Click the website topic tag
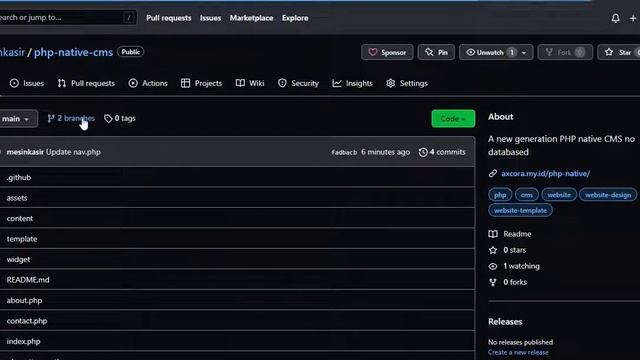 pos(559,195)
